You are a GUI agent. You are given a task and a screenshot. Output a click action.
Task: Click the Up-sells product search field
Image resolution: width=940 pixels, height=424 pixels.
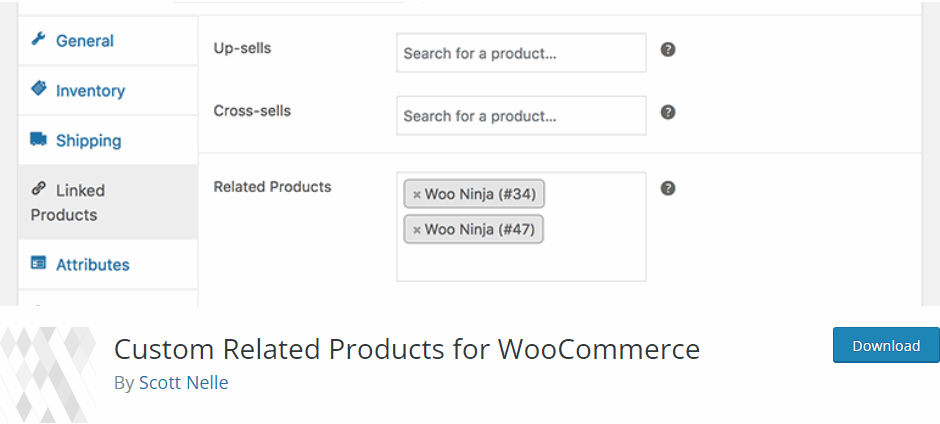[521, 53]
